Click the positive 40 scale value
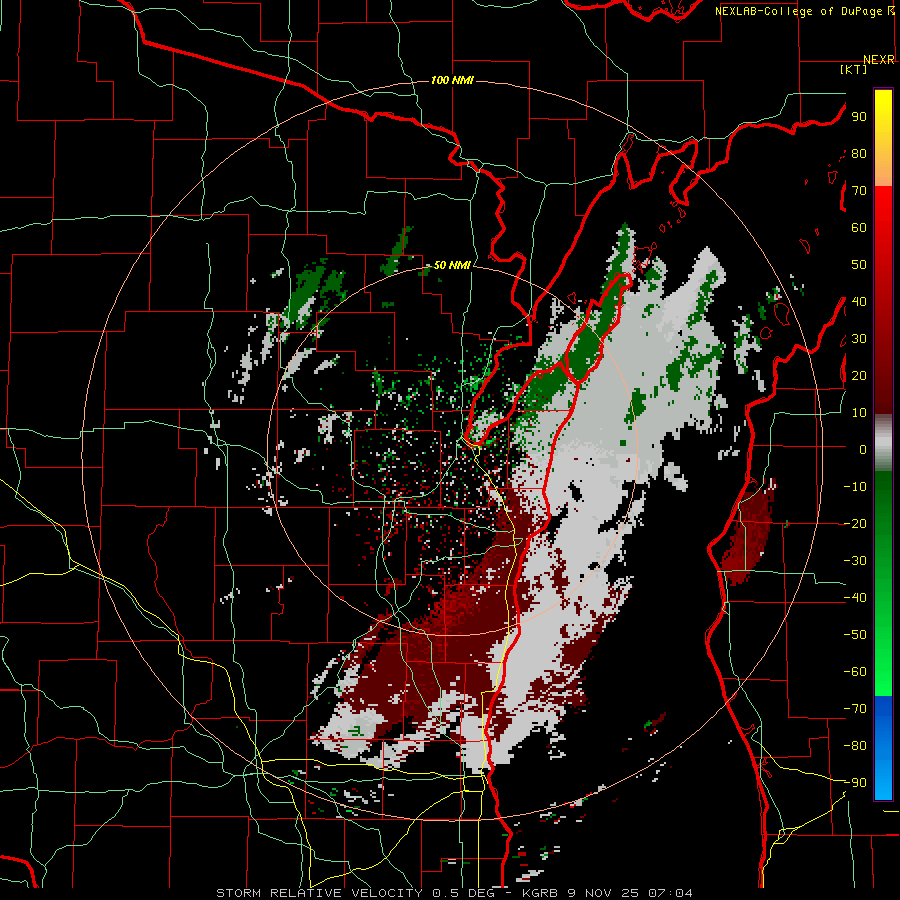 (x=859, y=302)
